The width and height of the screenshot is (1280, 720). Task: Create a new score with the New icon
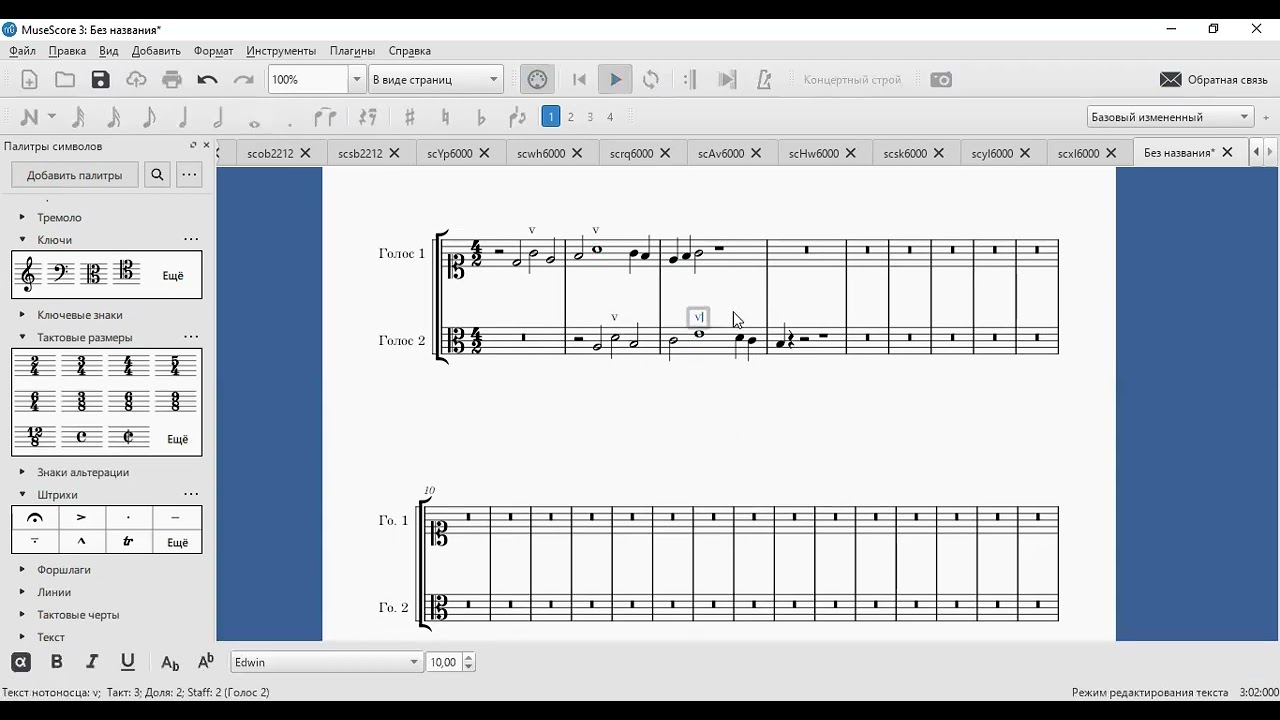29,80
